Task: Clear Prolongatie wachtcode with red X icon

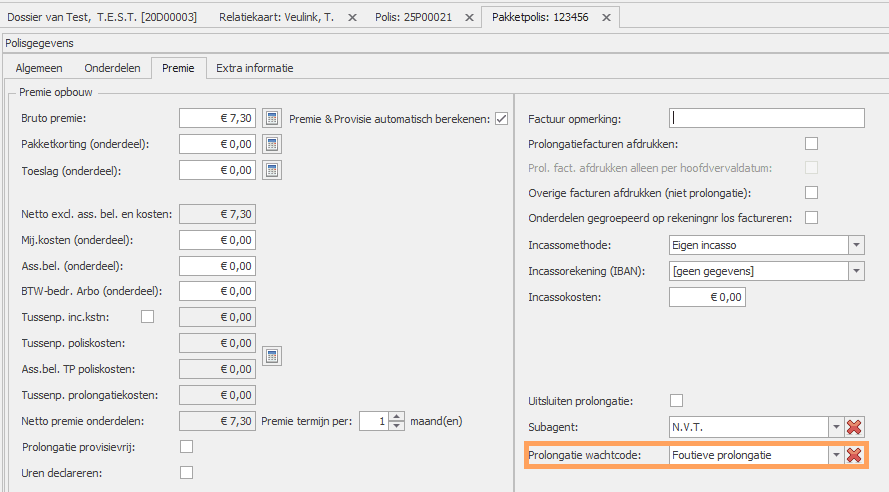Action: [x=854, y=455]
